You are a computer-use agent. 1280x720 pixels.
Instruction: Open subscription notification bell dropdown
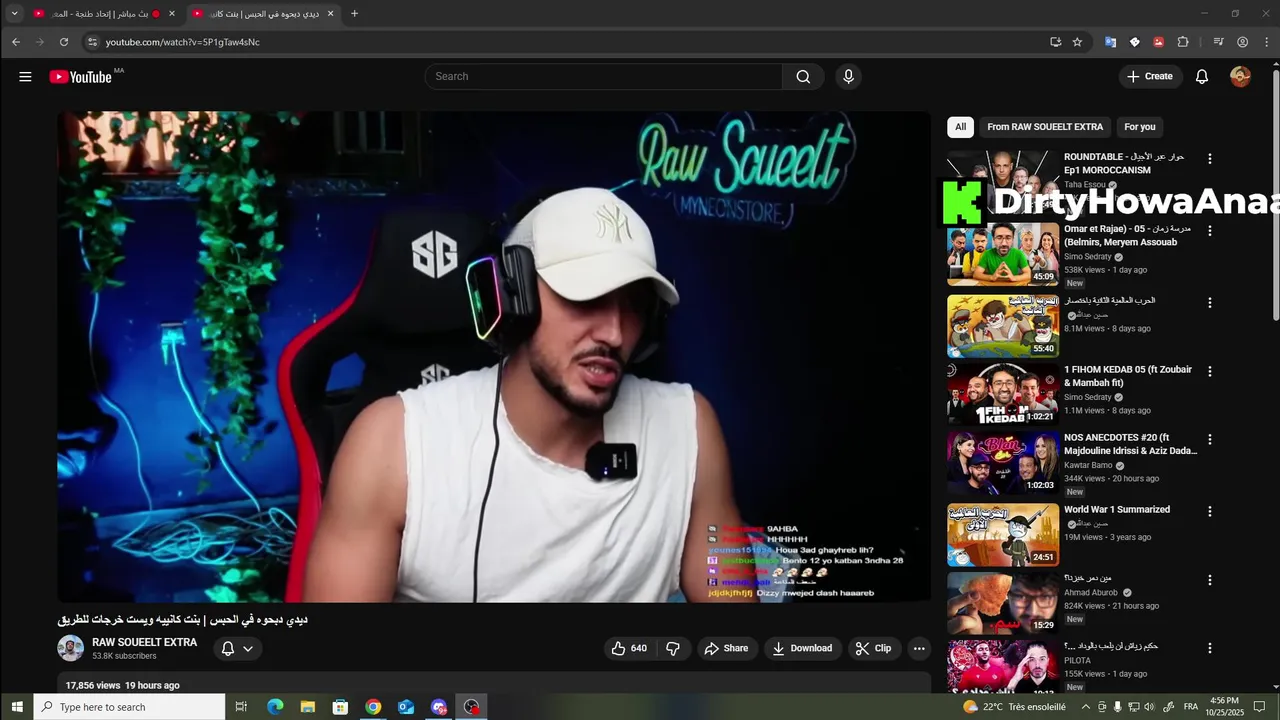(x=237, y=648)
